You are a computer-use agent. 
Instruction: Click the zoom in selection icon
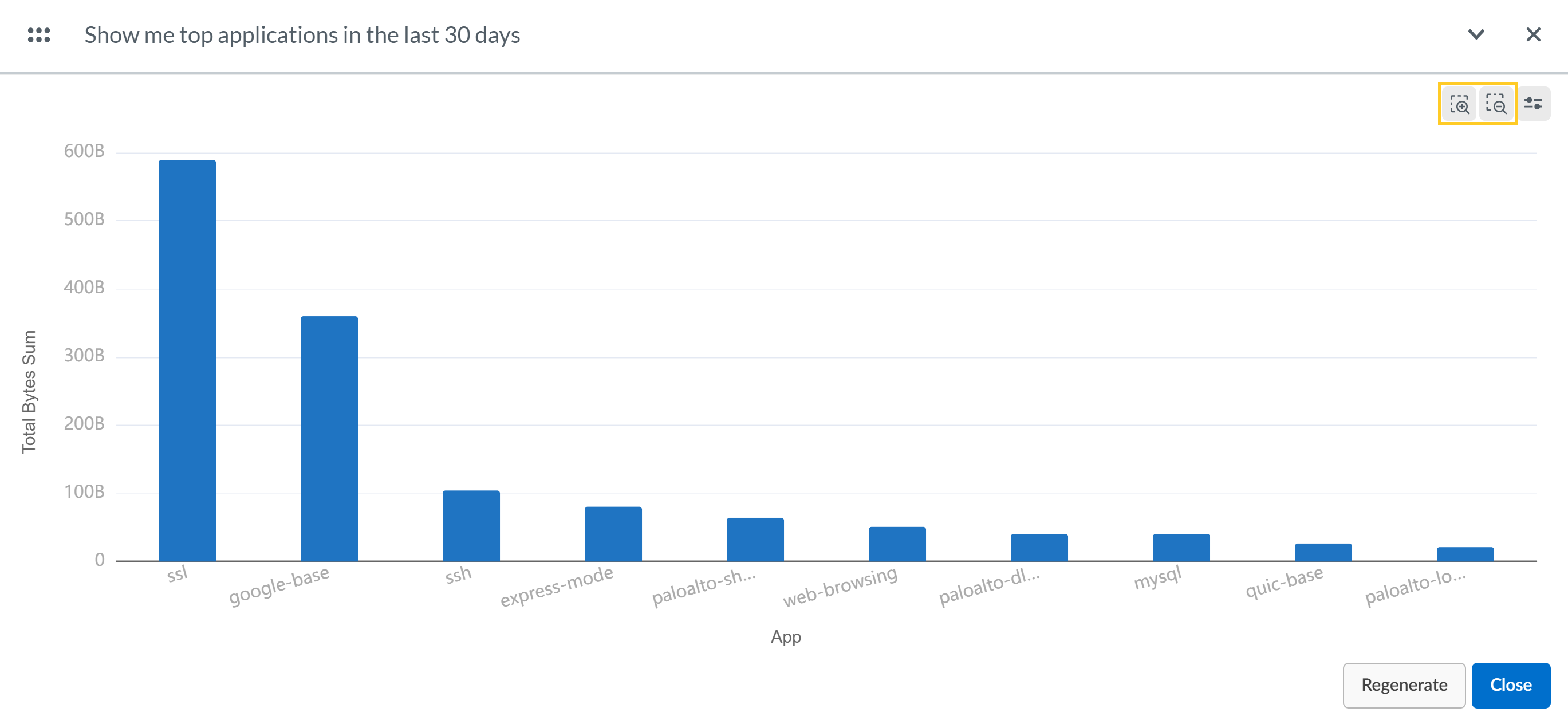(1459, 104)
